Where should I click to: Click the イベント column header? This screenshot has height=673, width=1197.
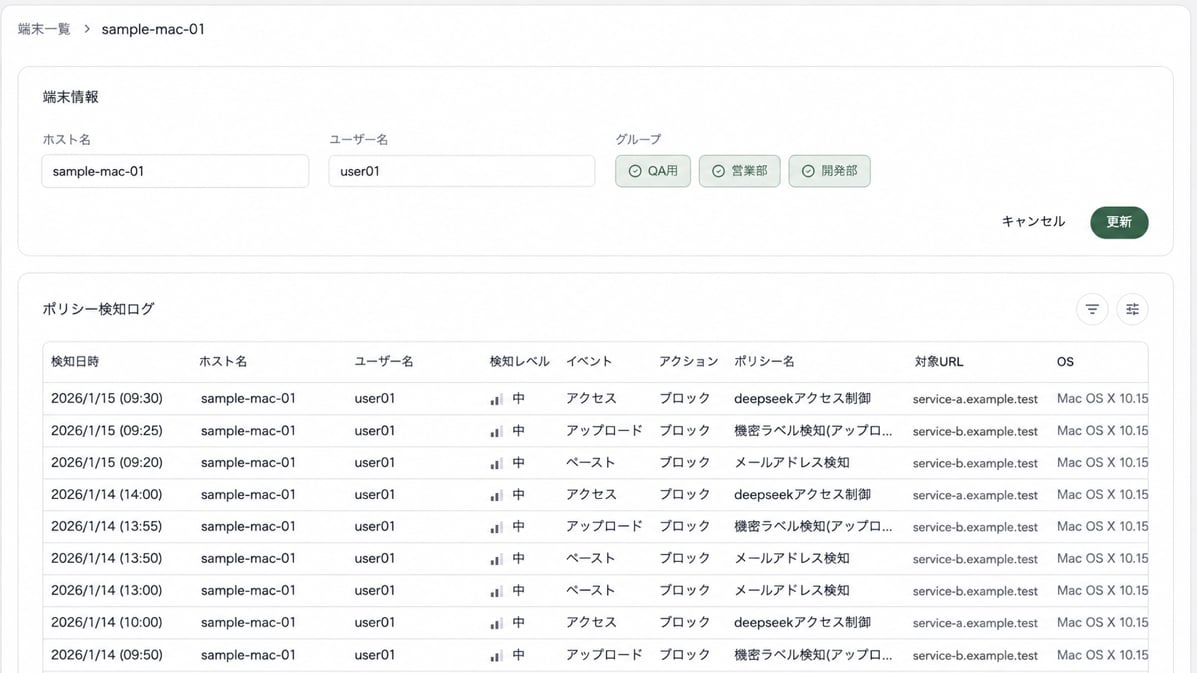(x=589, y=362)
